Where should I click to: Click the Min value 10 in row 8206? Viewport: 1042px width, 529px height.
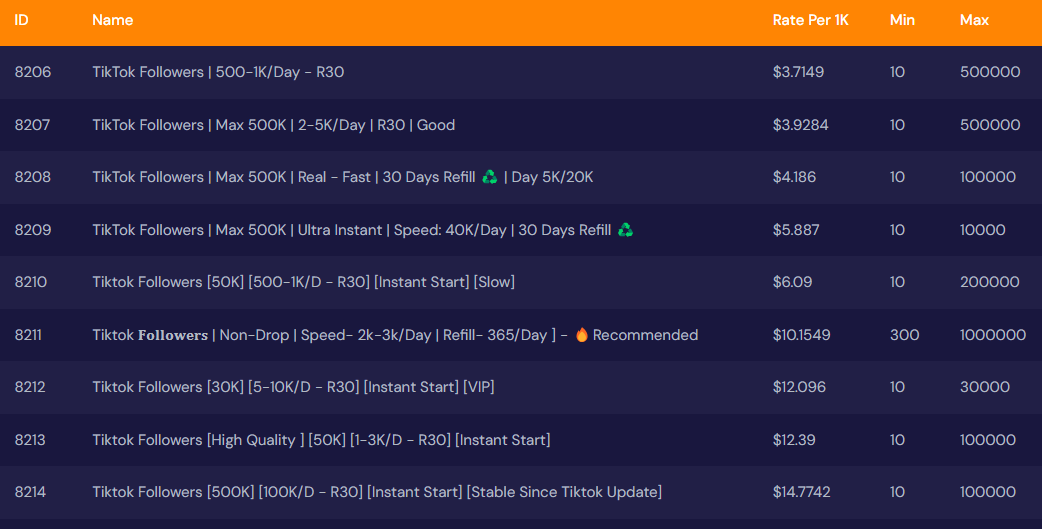click(x=897, y=72)
